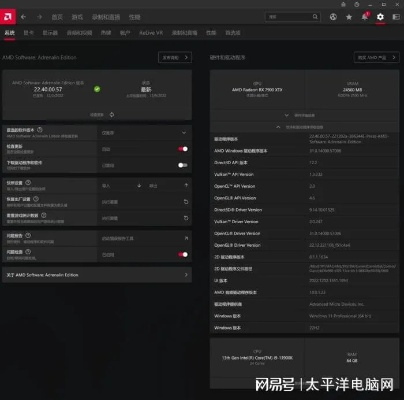Open the Record and Stream menu item
404x400 pixels.
pyautogui.click(x=106, y=17)
